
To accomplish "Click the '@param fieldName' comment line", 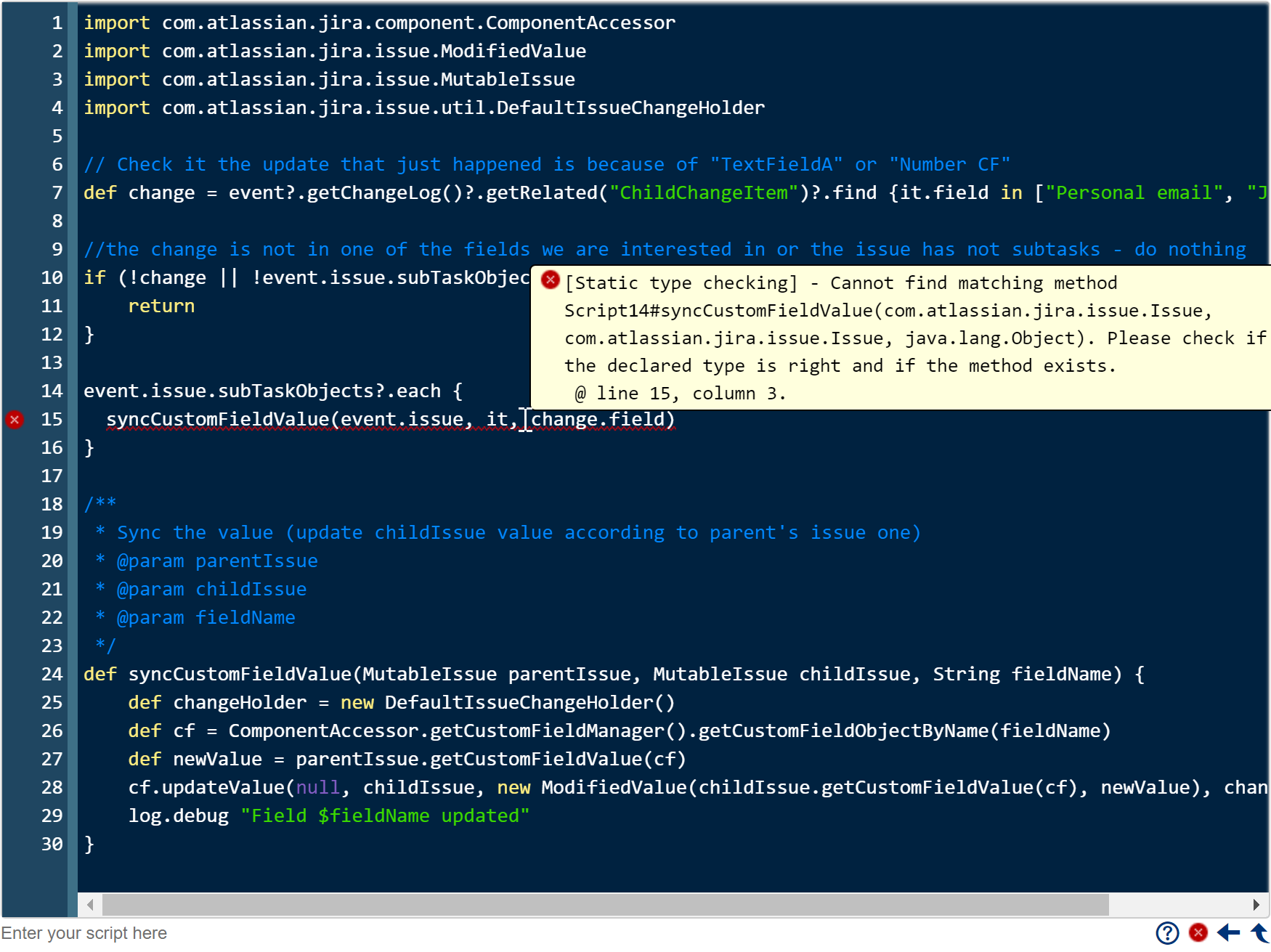I will (195, 617).
